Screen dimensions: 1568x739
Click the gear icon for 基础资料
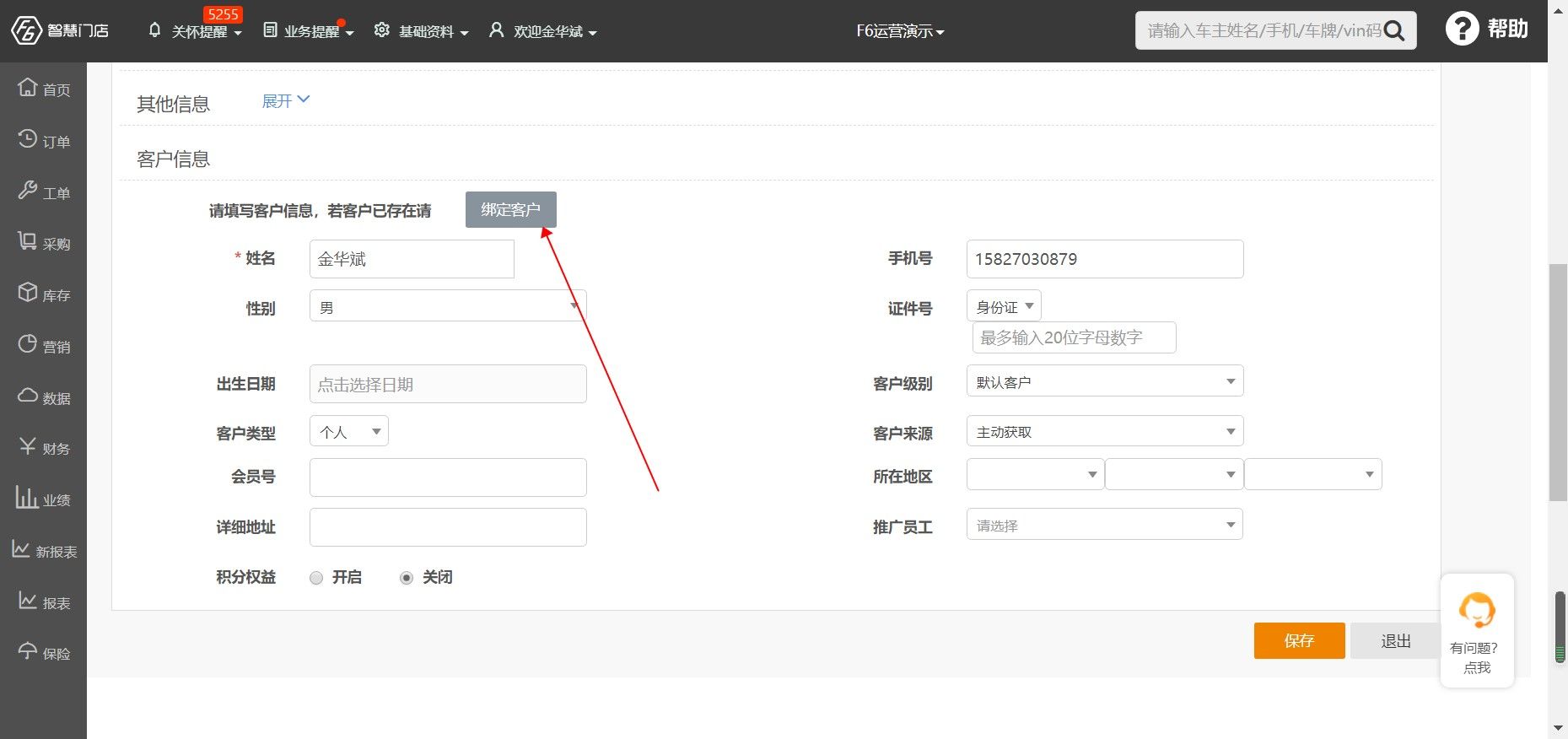tap(382, 30)
